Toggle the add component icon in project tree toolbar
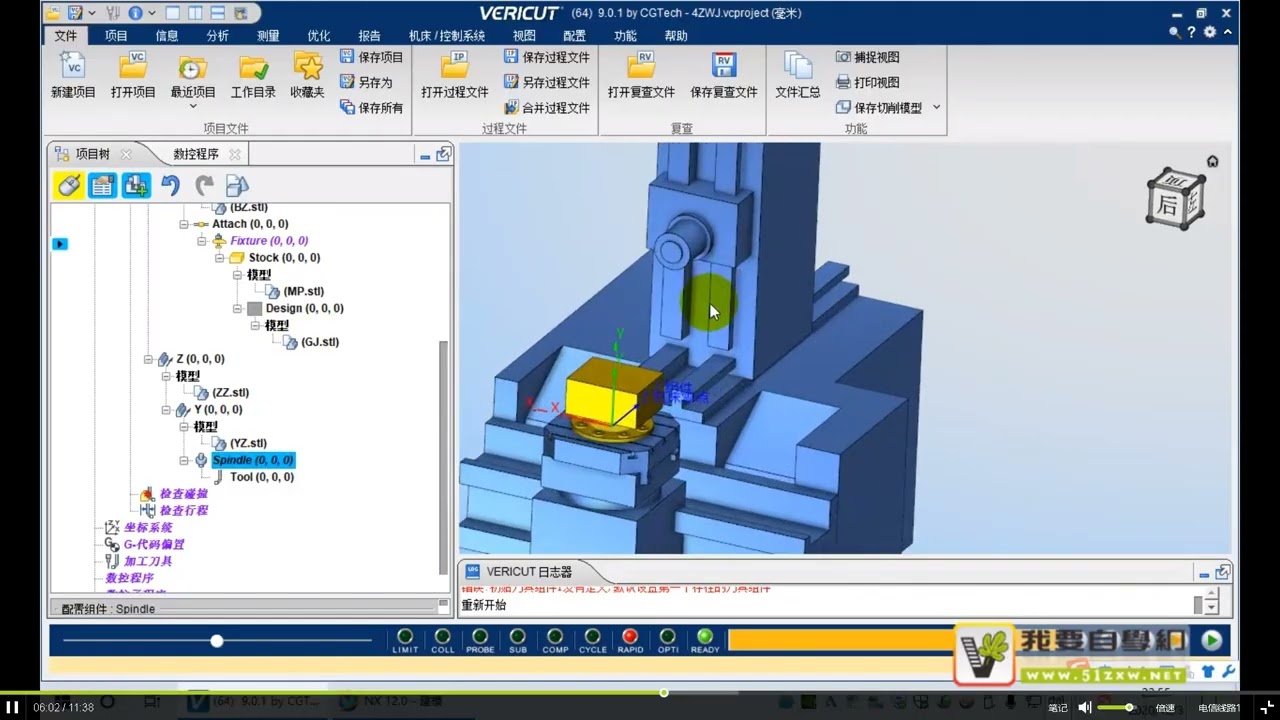The height and width of the screenshot is (720, 1280). [136, 185]
